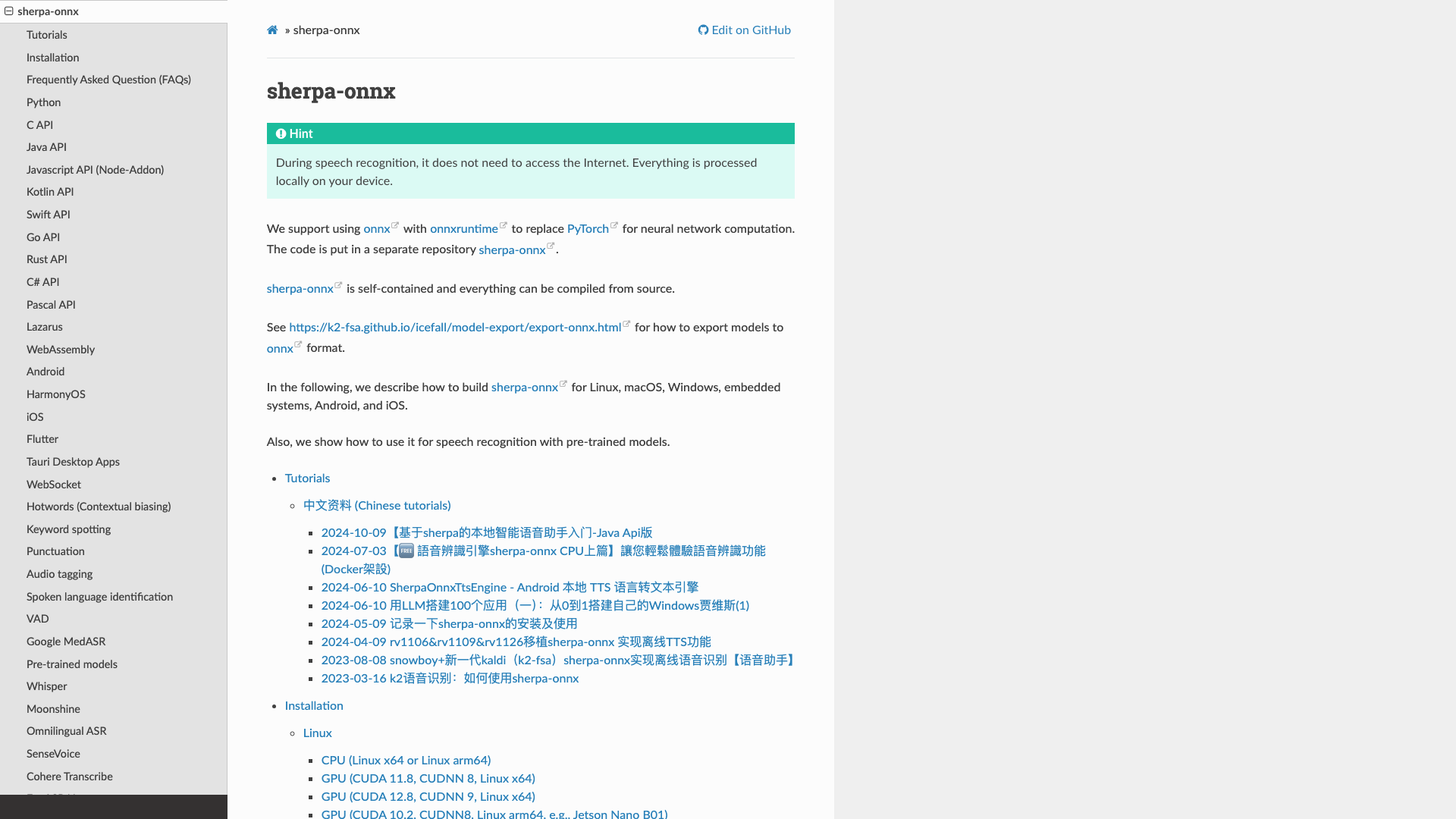Viewport: 1456px width, 819px height.
Task: Open the 2024-05-09 sherpa-onnx安装及使用 tutorial link
Action: tap(449, 623)
